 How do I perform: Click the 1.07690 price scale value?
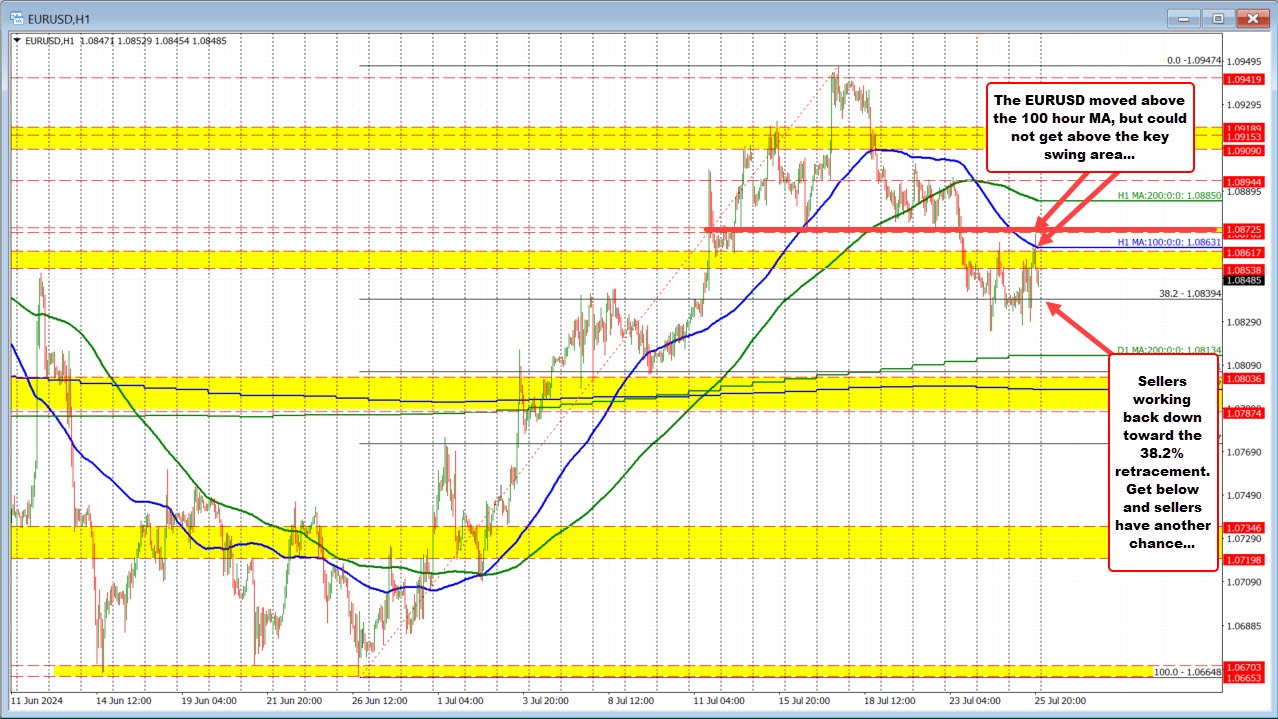(x=1244, y=452)
